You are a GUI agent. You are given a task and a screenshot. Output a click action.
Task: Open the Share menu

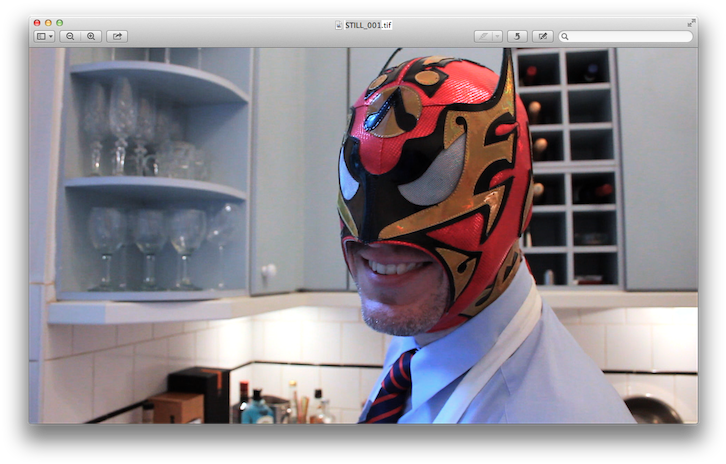click(x=117, y=36)
